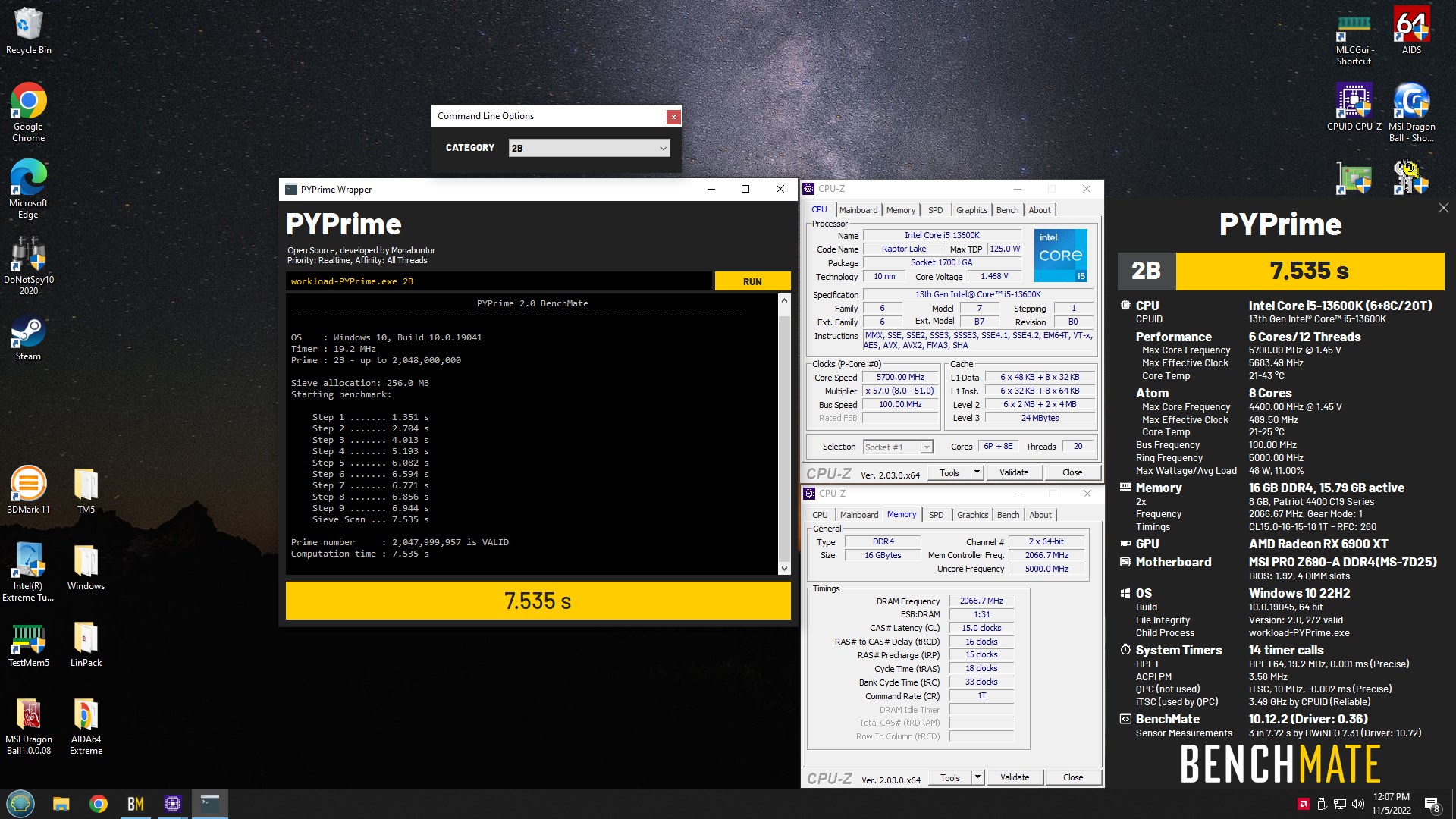Click 'Prime number : 2,047,999,957 is VALID' line
The height and width of the screenshot is (819, 1456).
point(400,542)
